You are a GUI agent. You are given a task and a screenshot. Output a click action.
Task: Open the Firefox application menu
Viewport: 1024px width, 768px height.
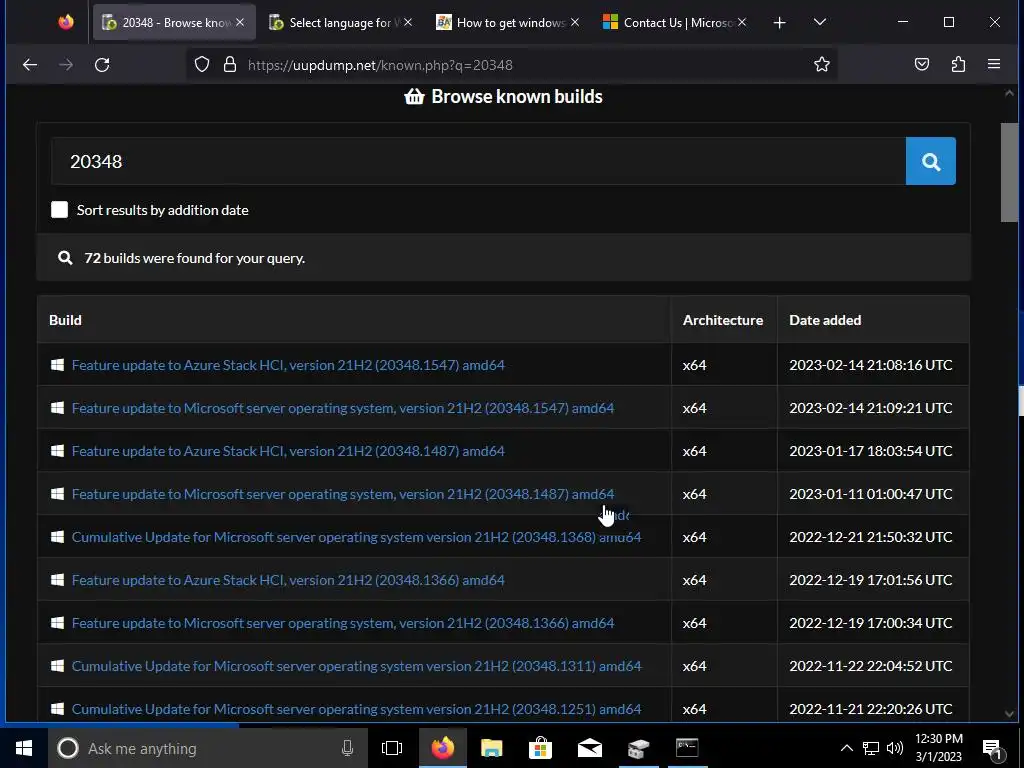[x=994, y=64]
